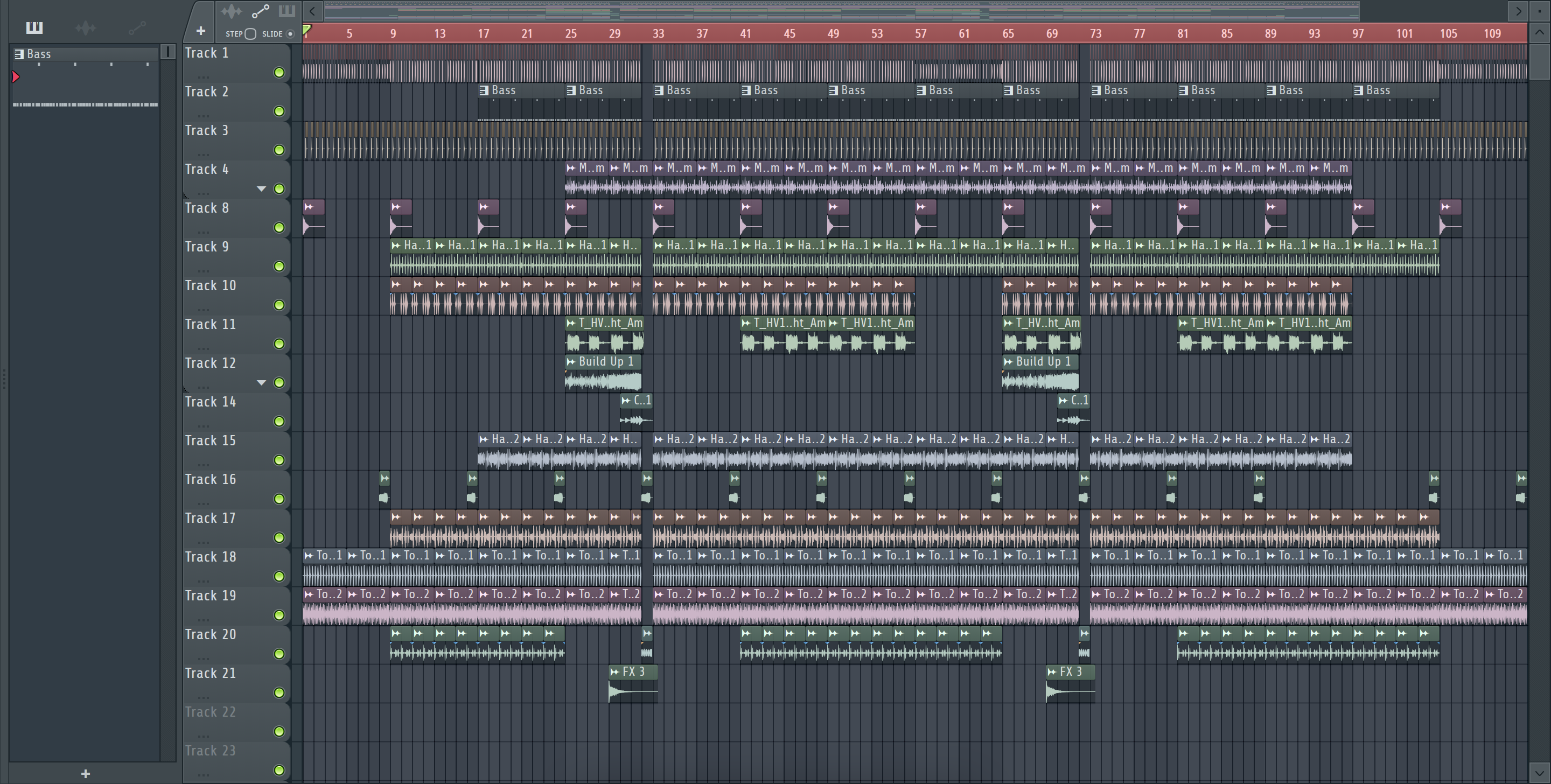Click the first small clip icon on Track 16

click(385, 478)
